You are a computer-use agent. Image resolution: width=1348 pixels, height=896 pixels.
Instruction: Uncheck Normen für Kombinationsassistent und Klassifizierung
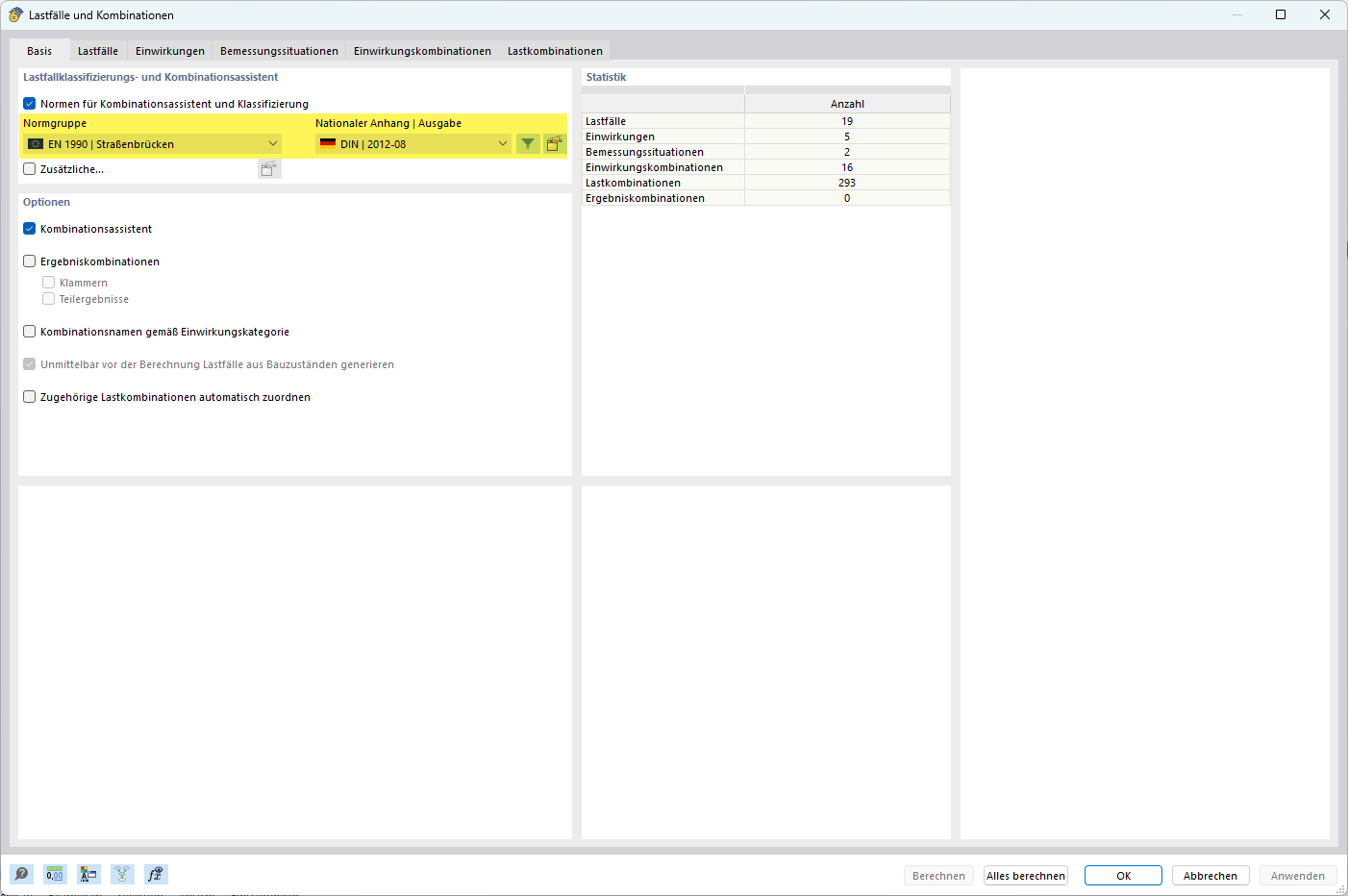click(x=30, y=104)
